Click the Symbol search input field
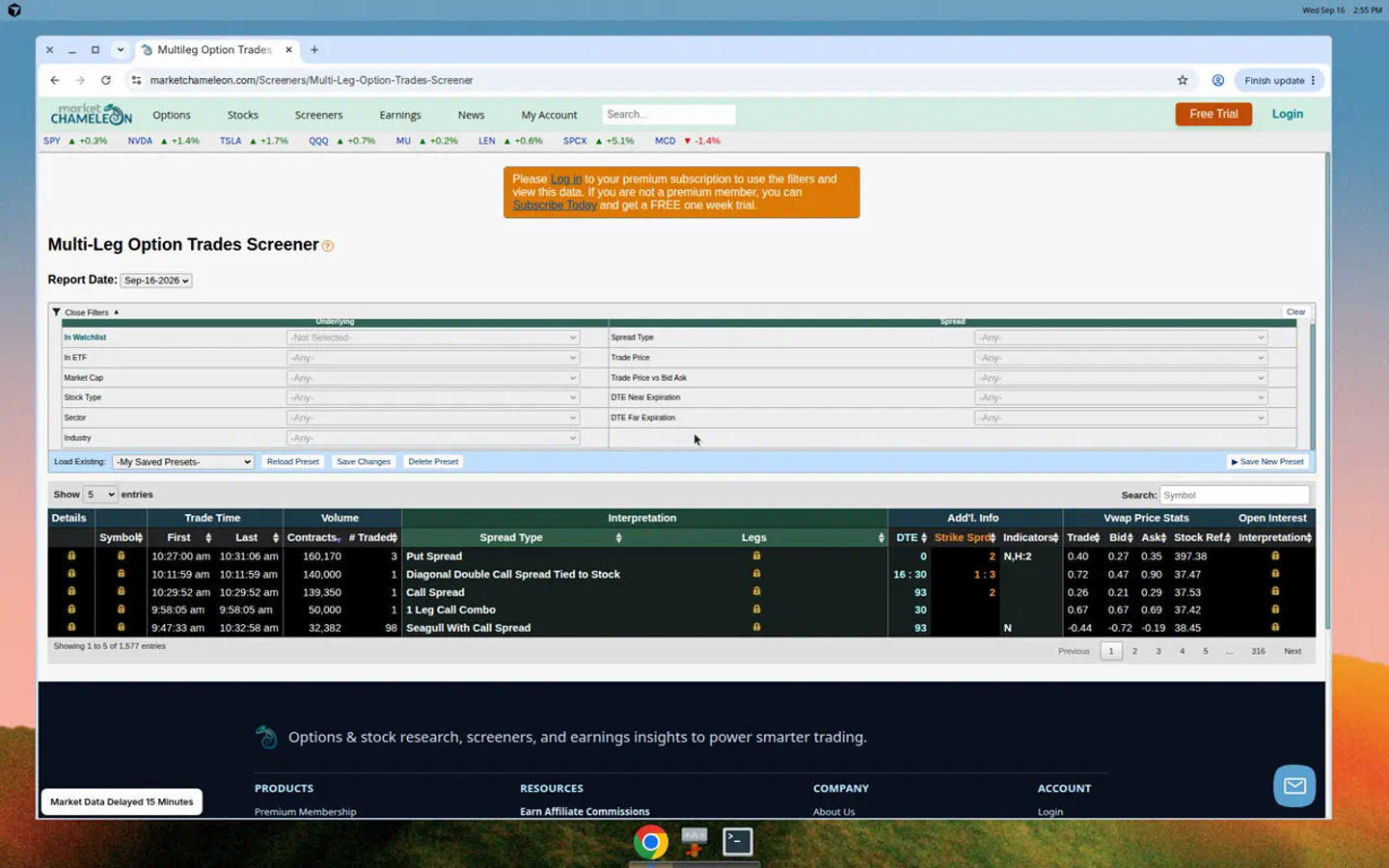The image size is (1389, 868). pyautogui.click(x=1235, y=495)
